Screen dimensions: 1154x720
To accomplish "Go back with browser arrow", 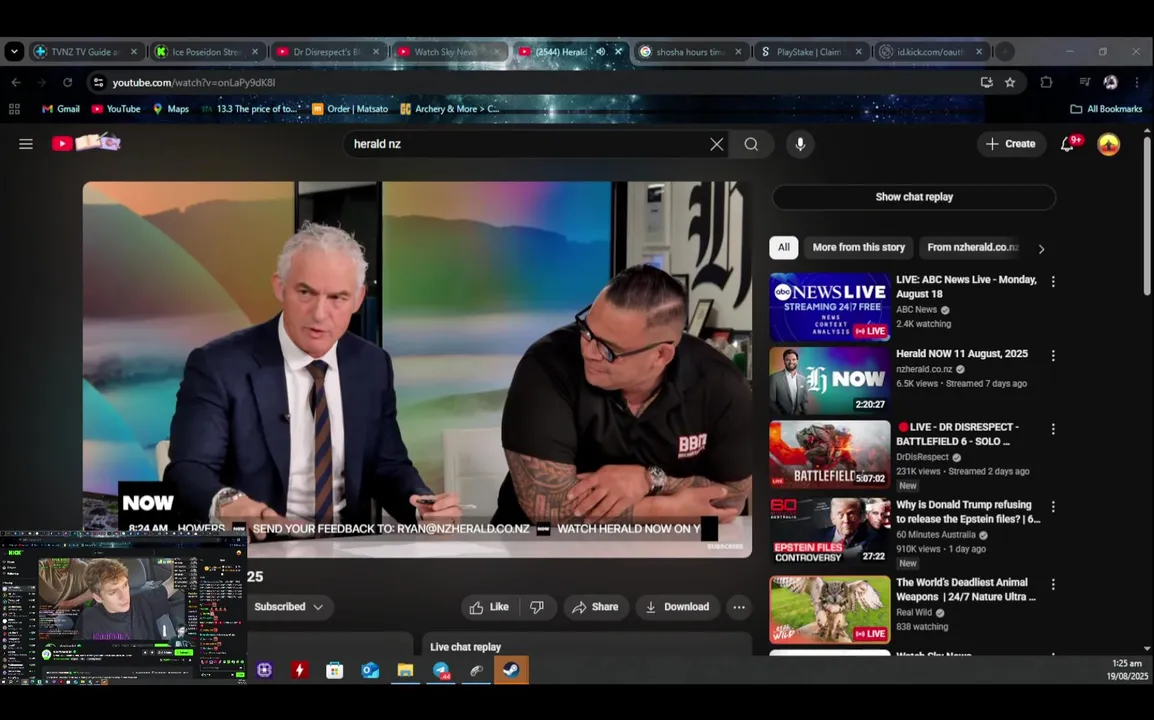I will pyautogui.click(x=16, y=82).
